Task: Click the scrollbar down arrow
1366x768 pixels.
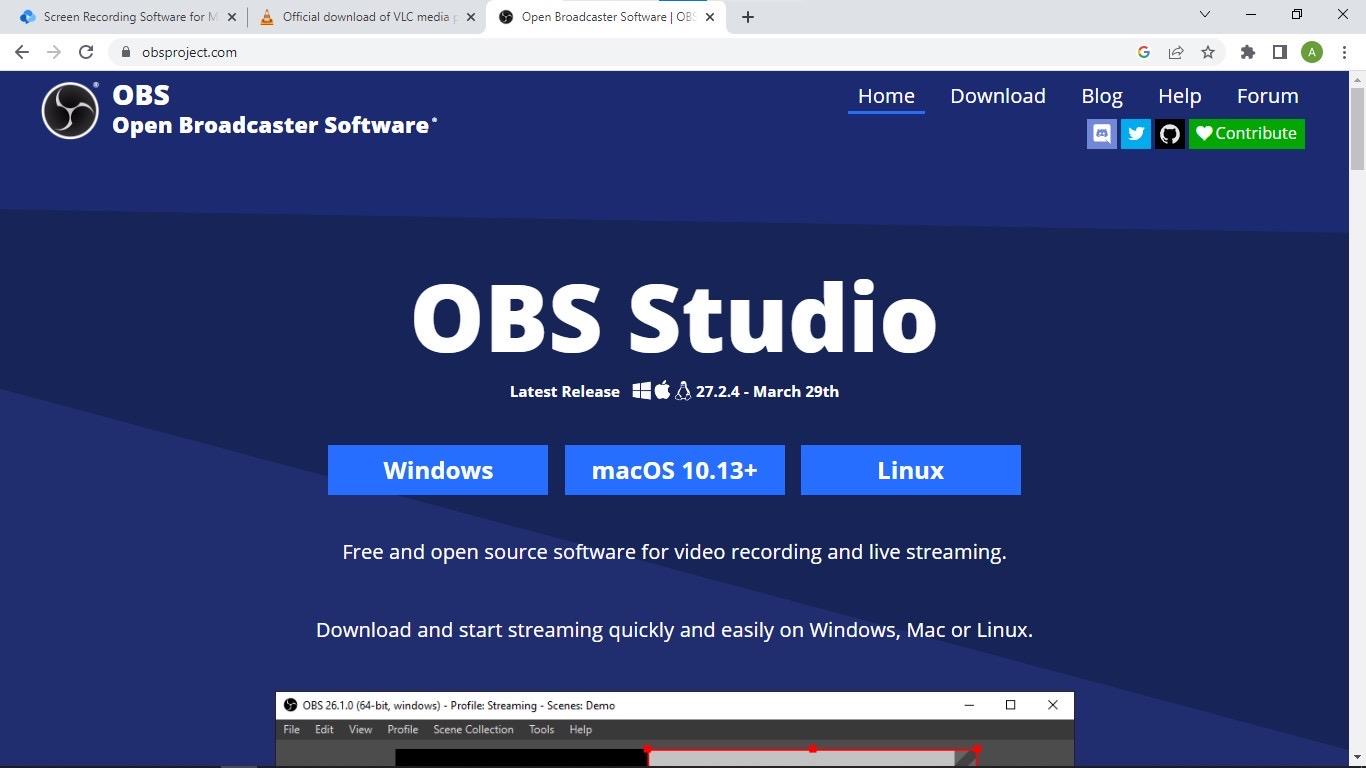Action: pos(1357,757)
